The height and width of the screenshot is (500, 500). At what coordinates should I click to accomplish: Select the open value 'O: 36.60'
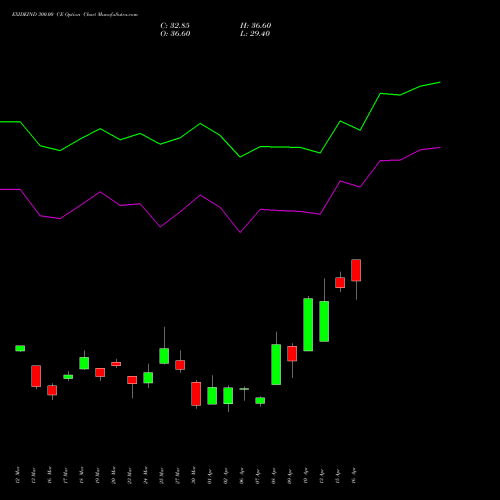tap(175, 34)
